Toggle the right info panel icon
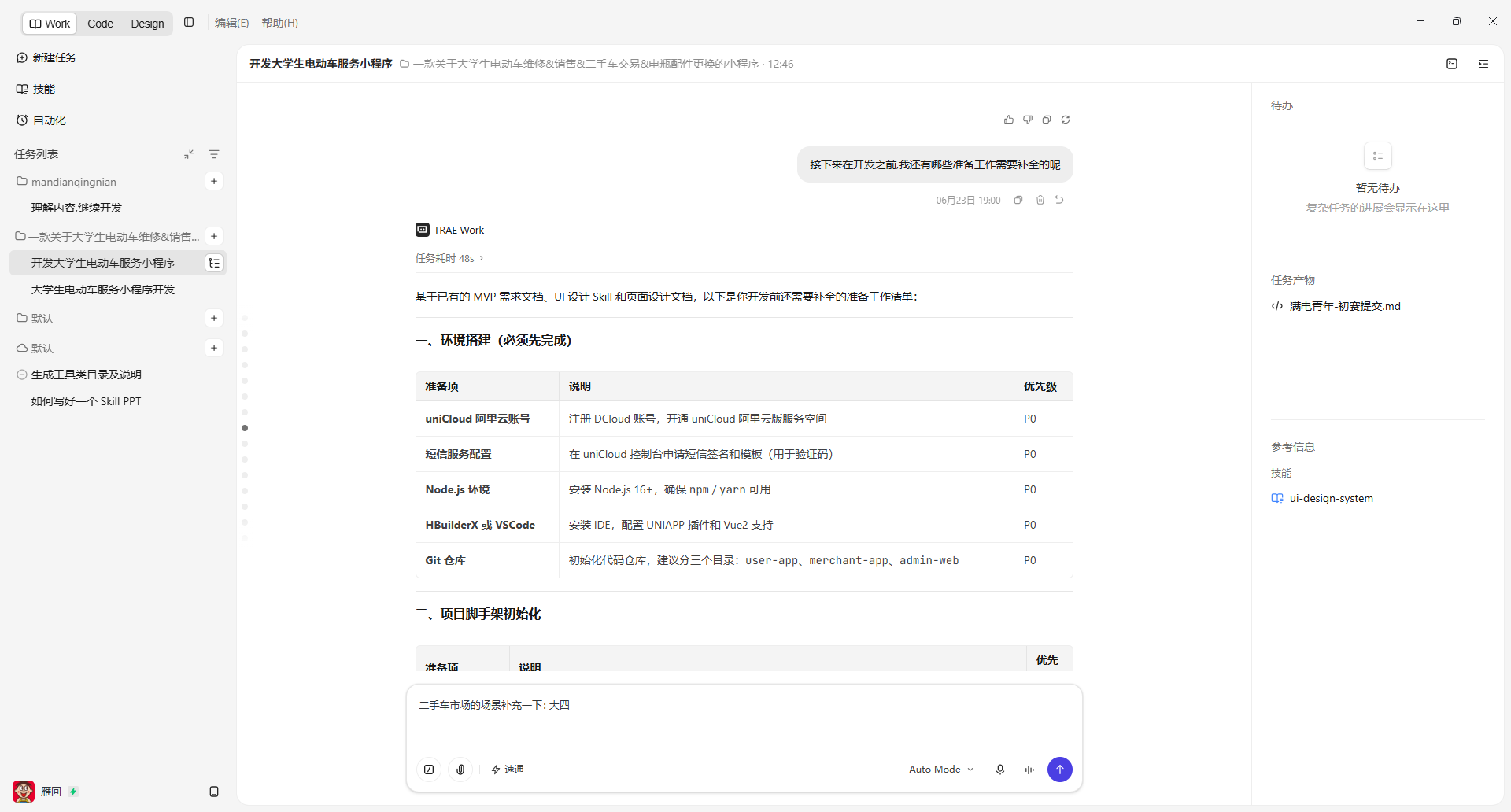Viewport: 1511px width, 812px height. click(x=1483, y=64)
